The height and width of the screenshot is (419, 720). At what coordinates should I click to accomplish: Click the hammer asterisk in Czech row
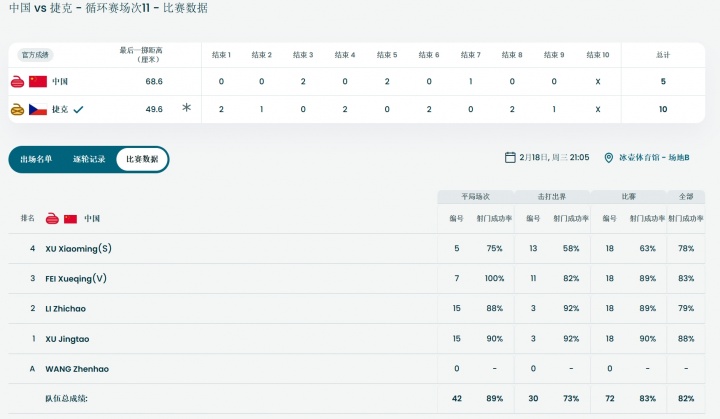(186, 108)
